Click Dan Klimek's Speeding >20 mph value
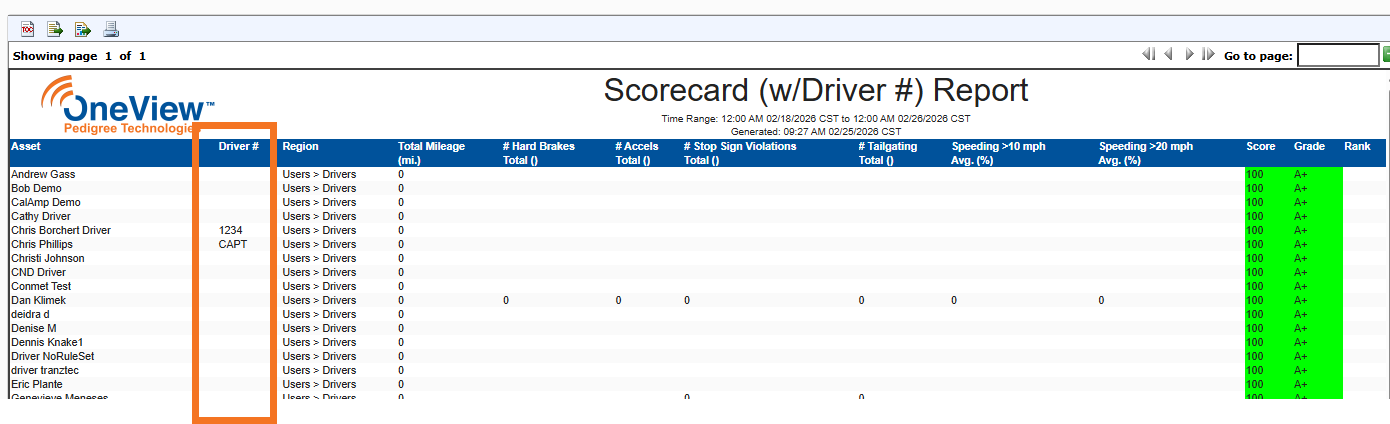Image resolution: width=1390 pixels, height=424 pixels. 1102,300
